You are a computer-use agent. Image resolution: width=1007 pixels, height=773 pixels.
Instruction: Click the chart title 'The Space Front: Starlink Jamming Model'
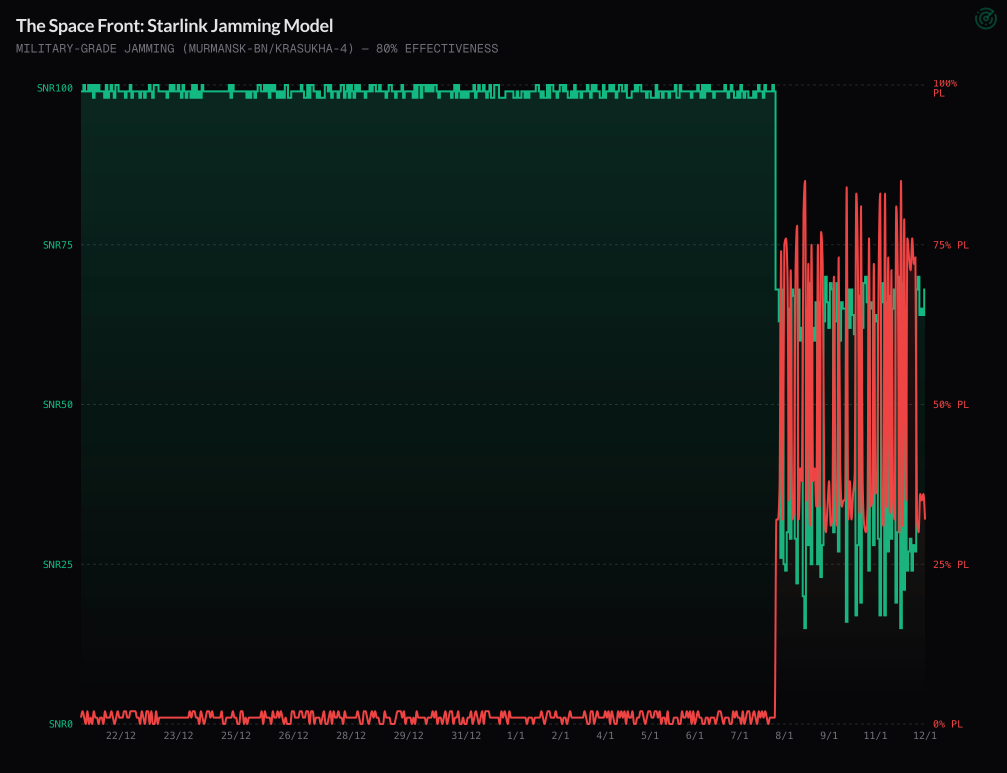tap(174, 26)
